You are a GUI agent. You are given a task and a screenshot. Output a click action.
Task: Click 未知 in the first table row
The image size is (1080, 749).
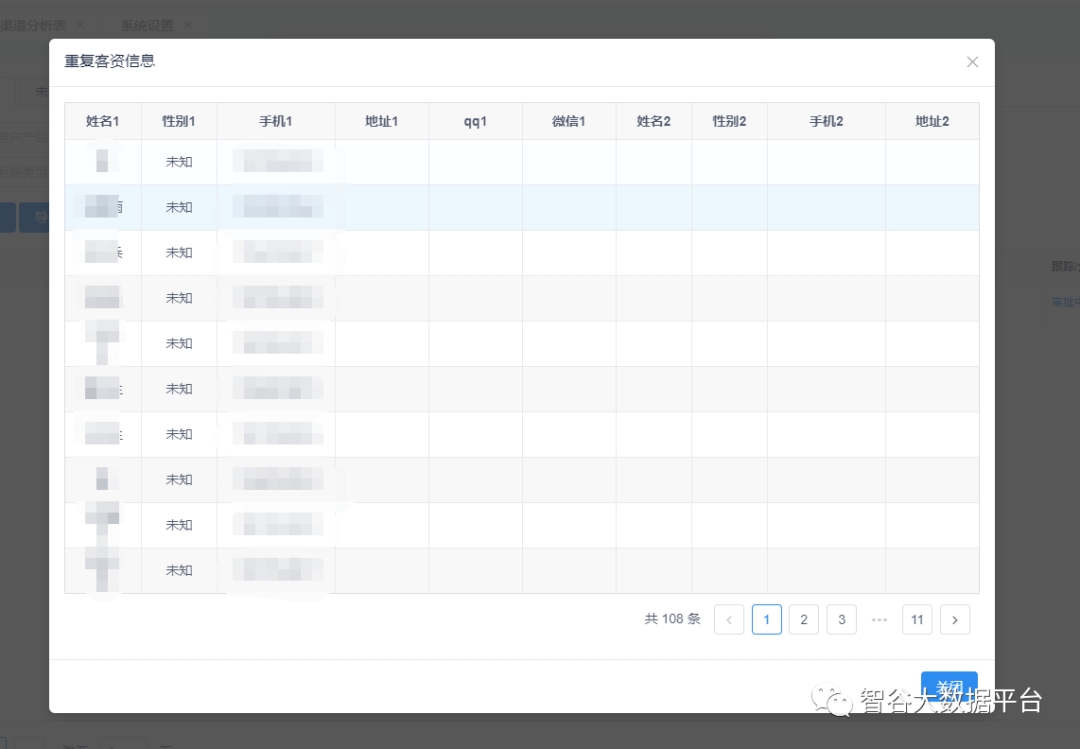[x=179, y=162]
